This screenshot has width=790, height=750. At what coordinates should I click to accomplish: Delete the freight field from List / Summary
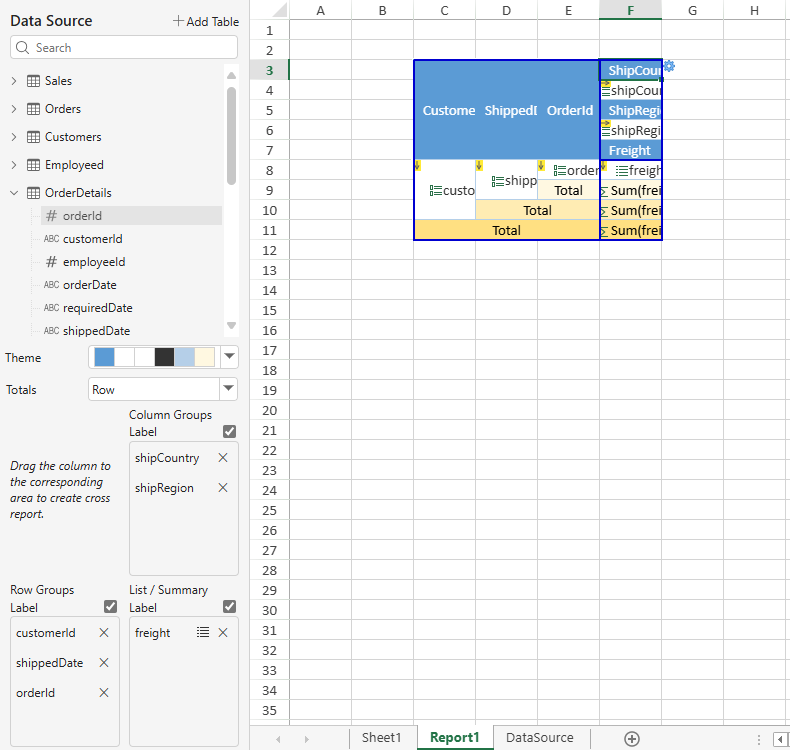click(223, 633)
